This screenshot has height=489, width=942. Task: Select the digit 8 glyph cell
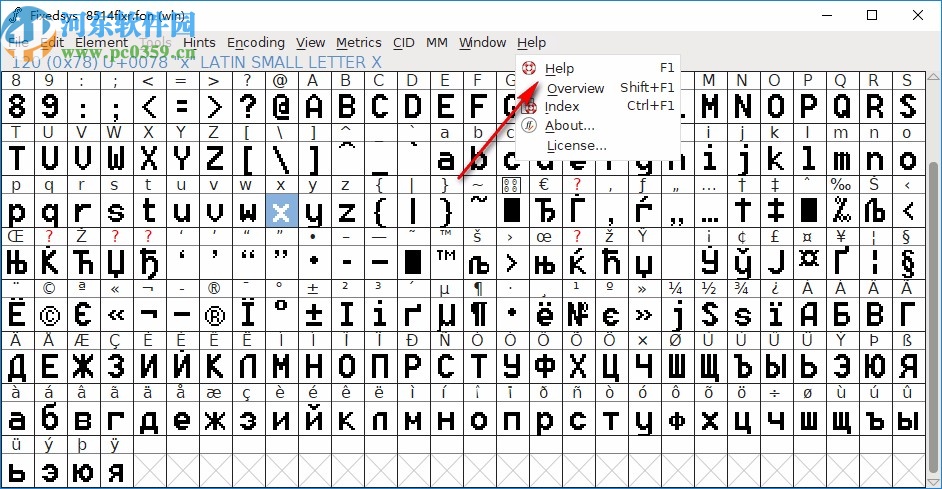point(17,106)
